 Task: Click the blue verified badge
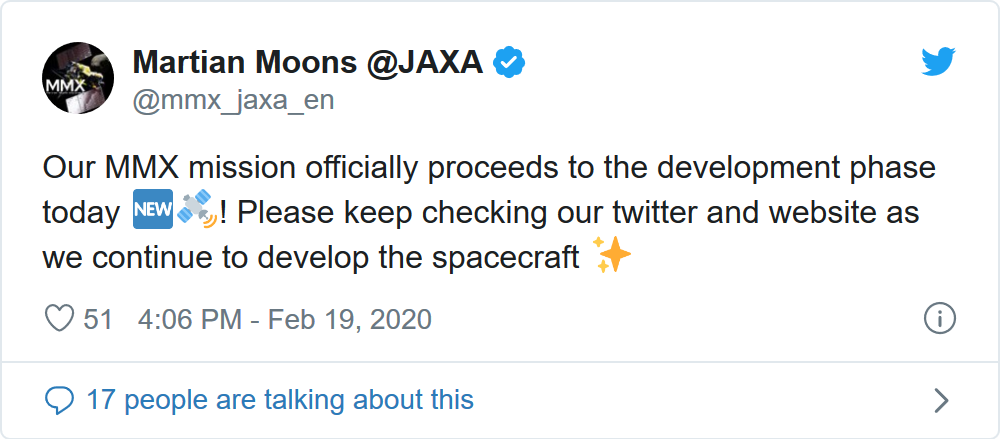511,63
